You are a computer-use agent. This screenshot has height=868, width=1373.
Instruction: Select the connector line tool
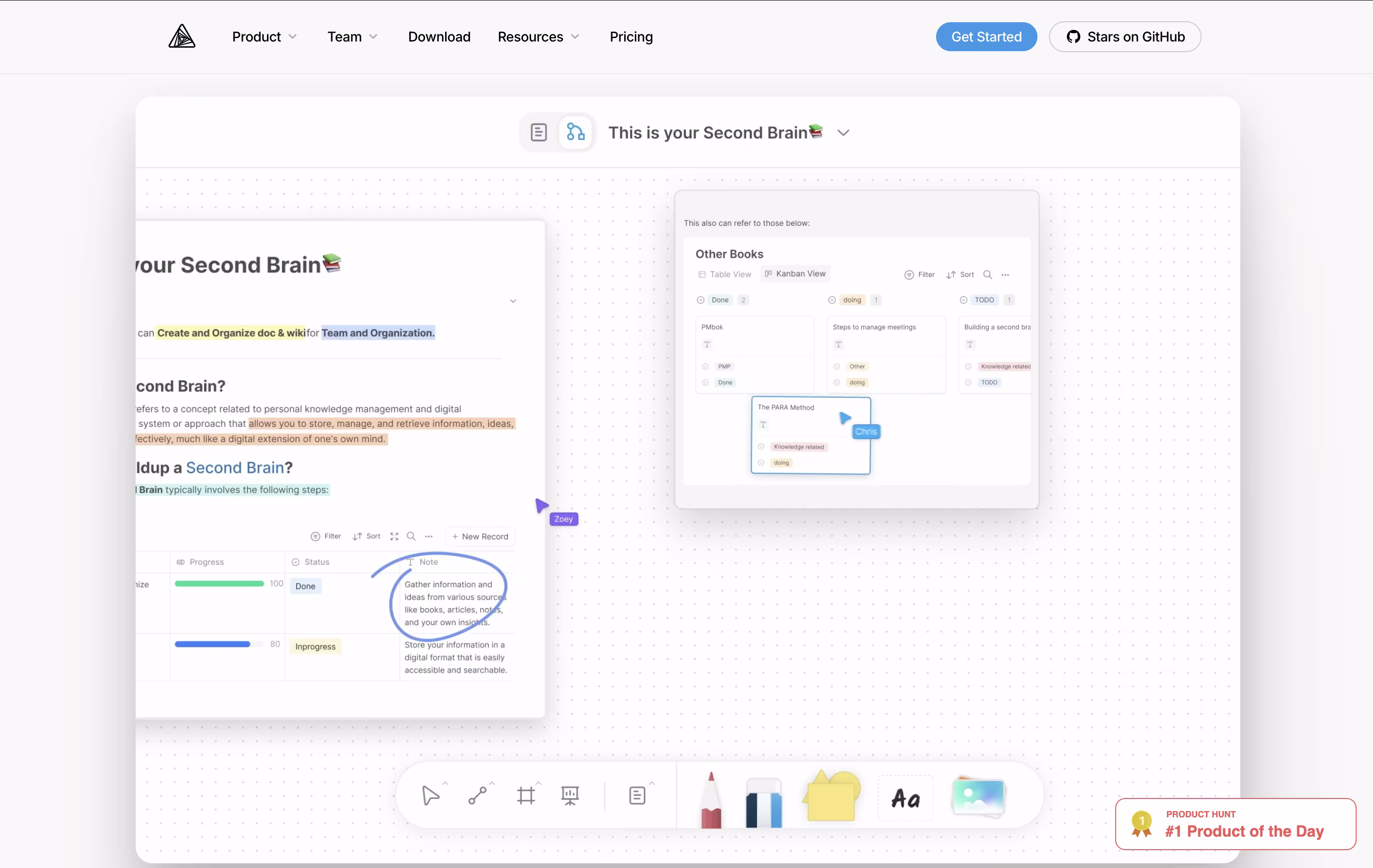pos(478,795)
